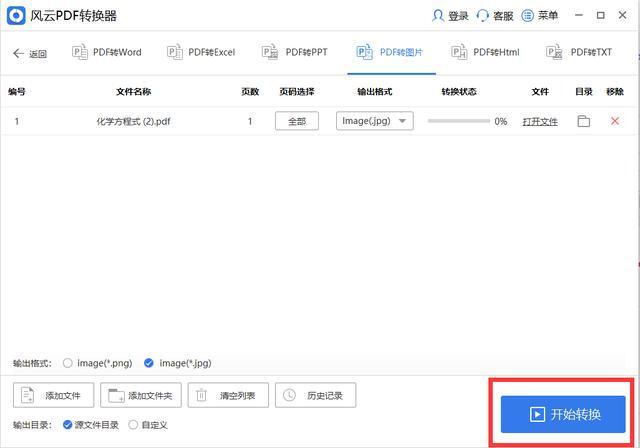
Task: Click the 登录 user profile icon
Action: point(438,16)
